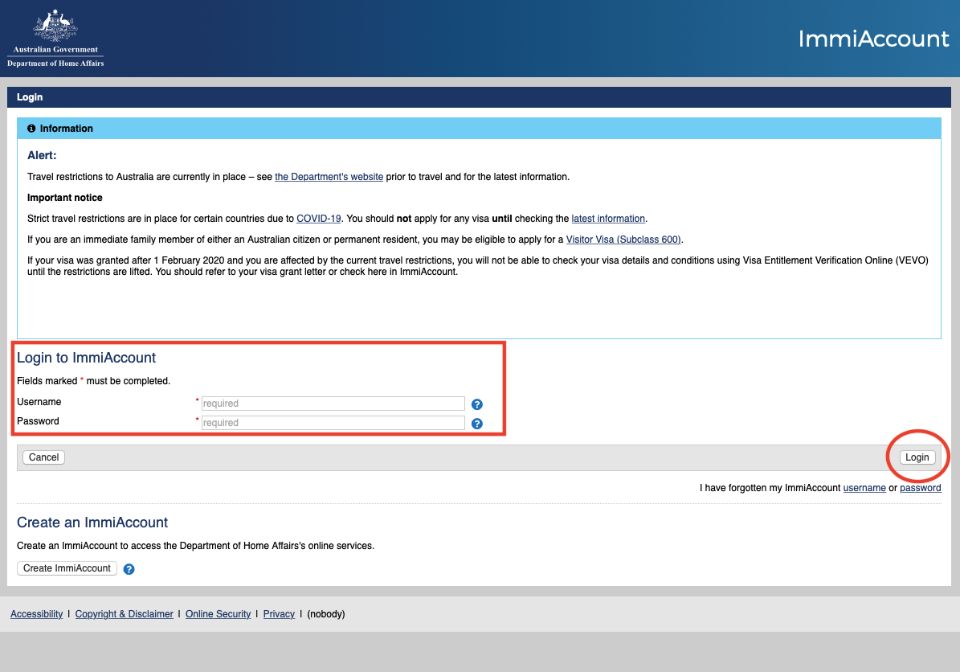Screen dimensions: 960x672
Task: Click the 'Alert:' heading text
Action: coord(42,155)
